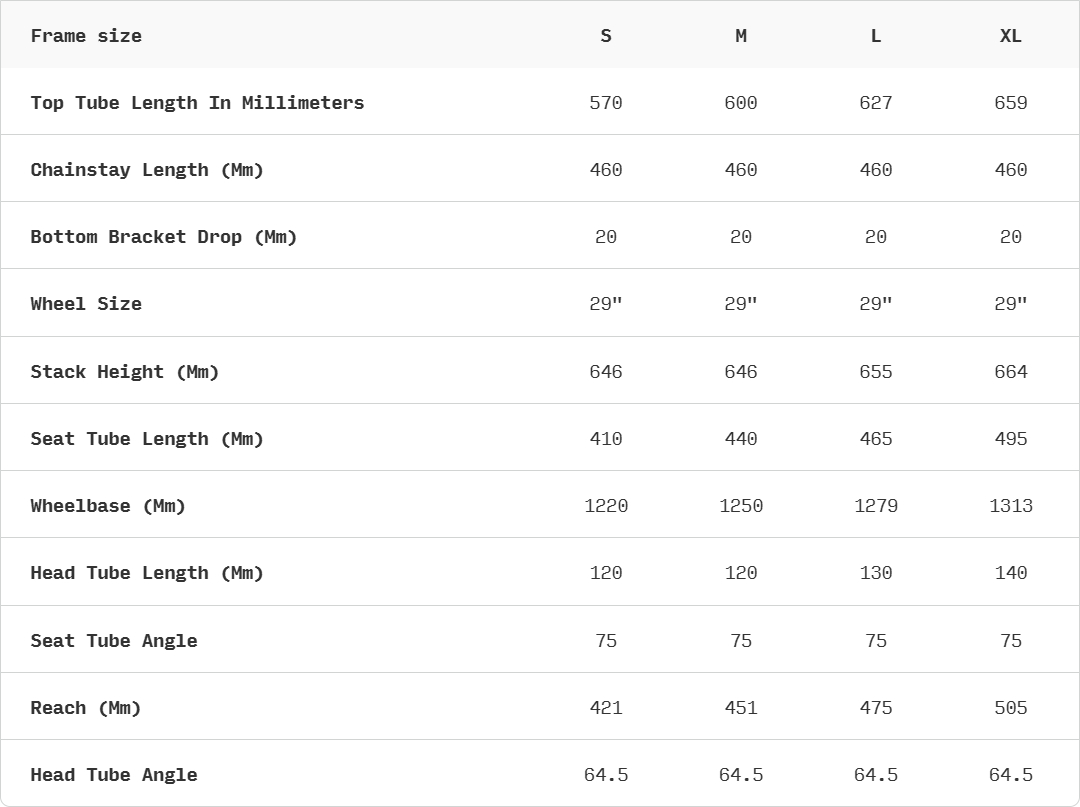Click the Top Tube Length row label
The width and height of the screenshot is (1080, 807).
[x=197, y=103]
